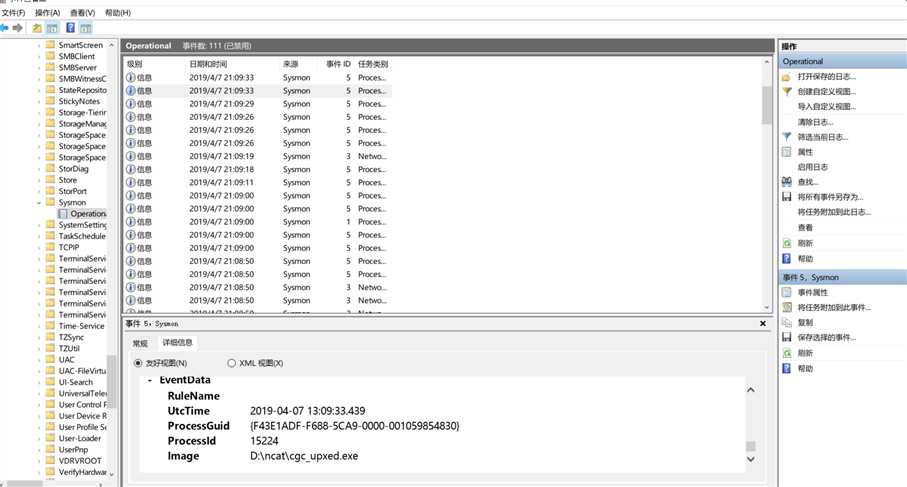The width and height of the screenshot is (907, 487).
Task: Expand the VDRVROOT tree node
Action: click(39, 461)
